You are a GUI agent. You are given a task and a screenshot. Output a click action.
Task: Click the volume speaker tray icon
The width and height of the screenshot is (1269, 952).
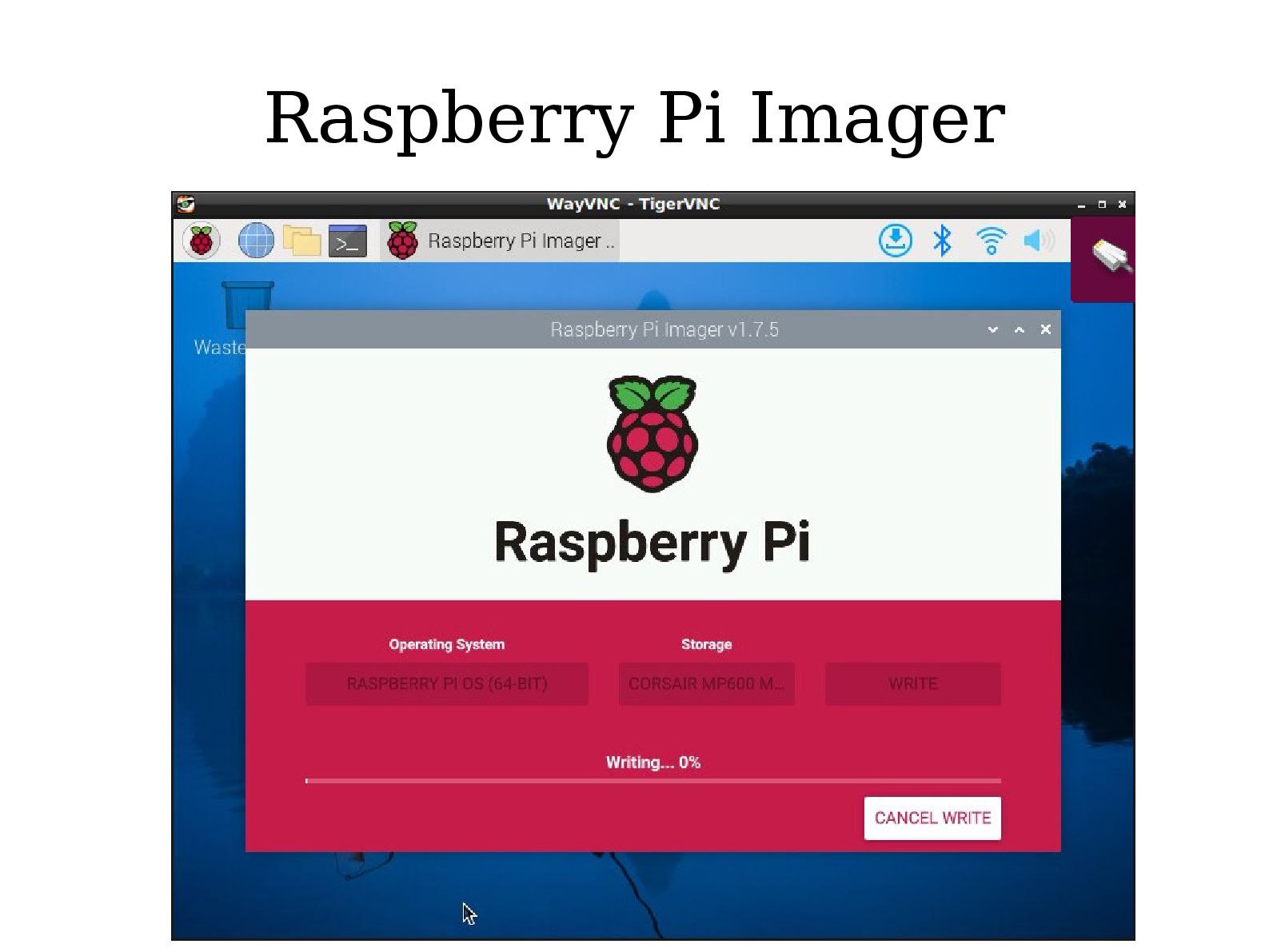click(x=1039, y=240)
